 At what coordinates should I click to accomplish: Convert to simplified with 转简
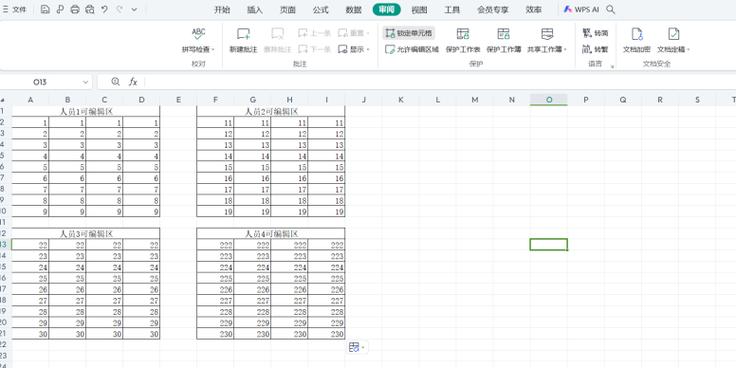595,33
